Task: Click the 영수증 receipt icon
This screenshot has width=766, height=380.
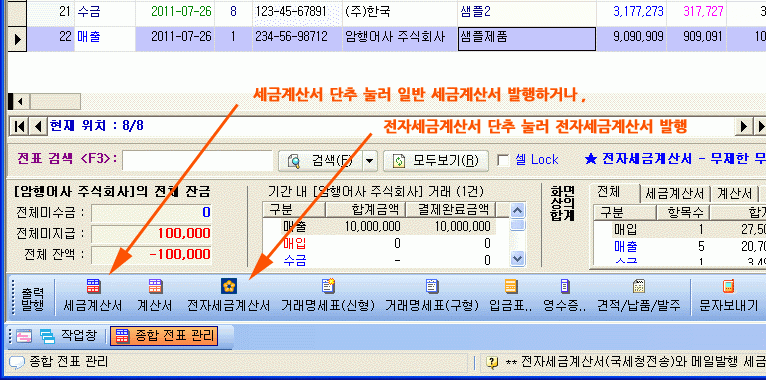Action: (565, 296)
